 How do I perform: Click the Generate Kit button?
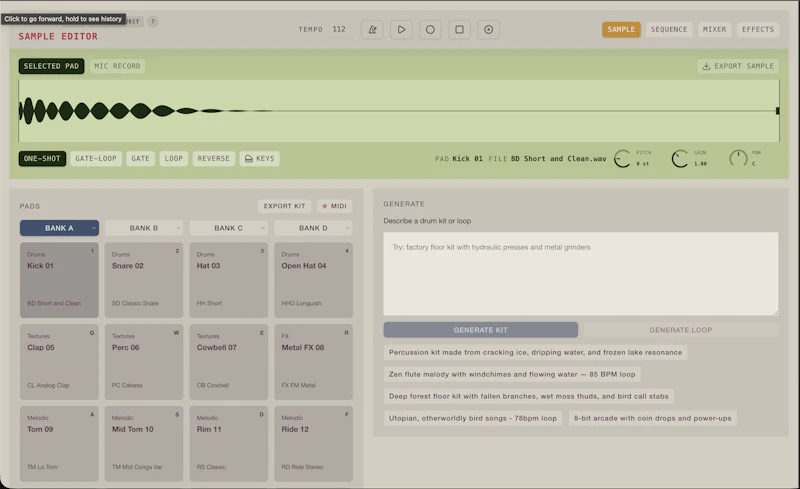pyautogui.click(x=481, y=330)
